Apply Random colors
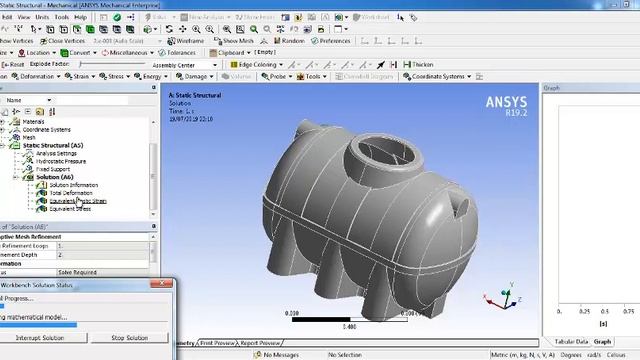Image resolution: width=640 pixels, height=360 pixels. (x=289, y=41)
